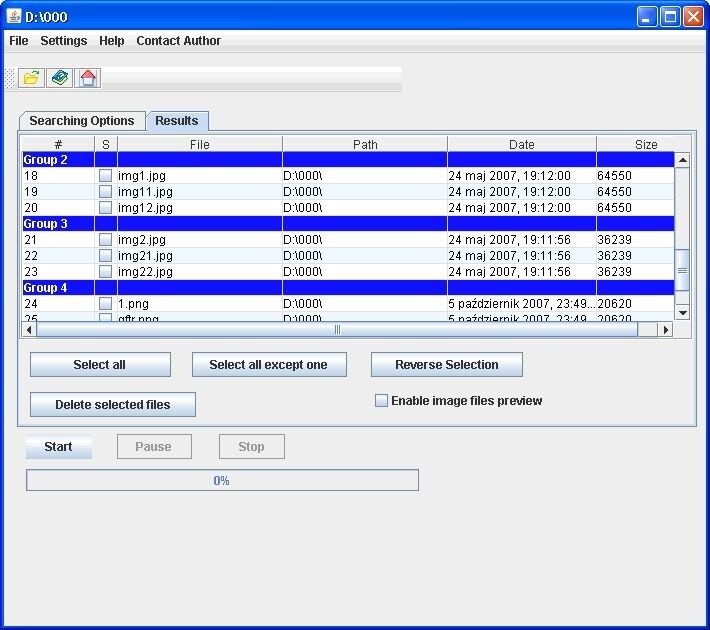710x630 pixels.
Task: Click the Stop button
Action: pos(252,447)
